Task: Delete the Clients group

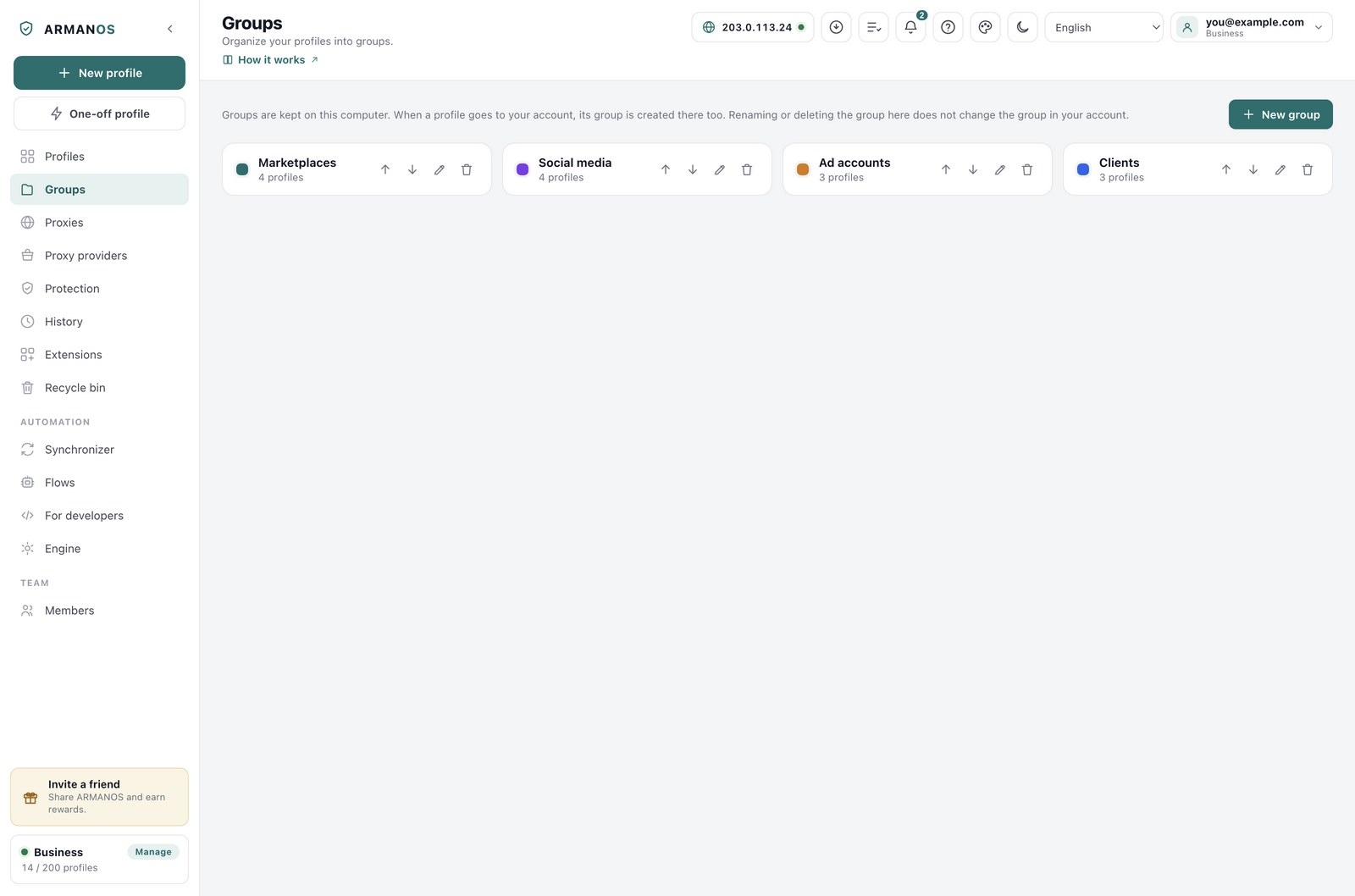Action: [1308, 169]
